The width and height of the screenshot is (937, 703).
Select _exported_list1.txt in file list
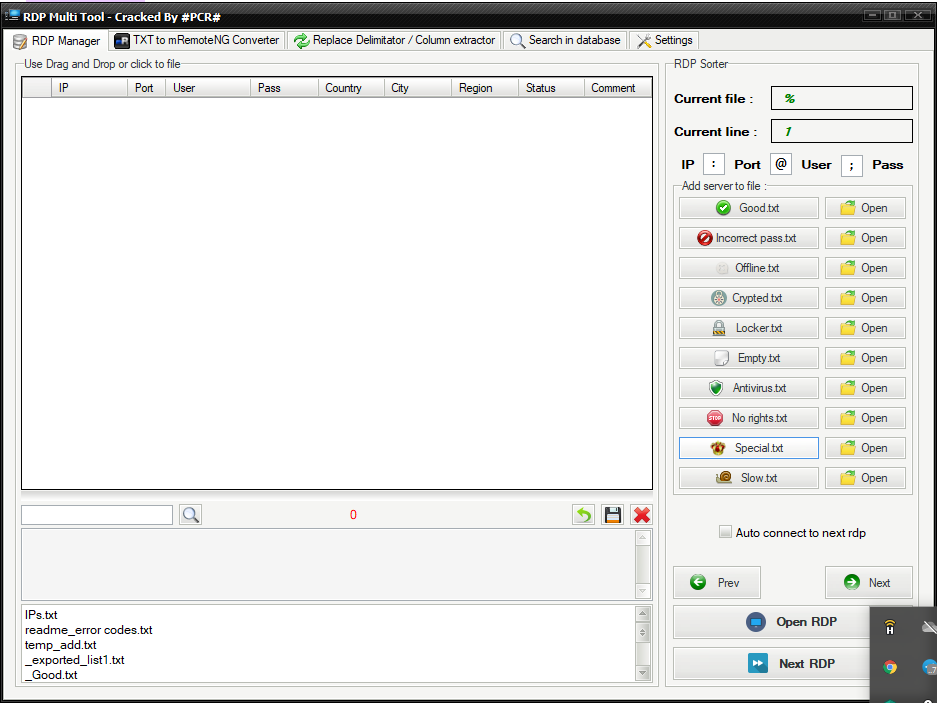[75, 660]
